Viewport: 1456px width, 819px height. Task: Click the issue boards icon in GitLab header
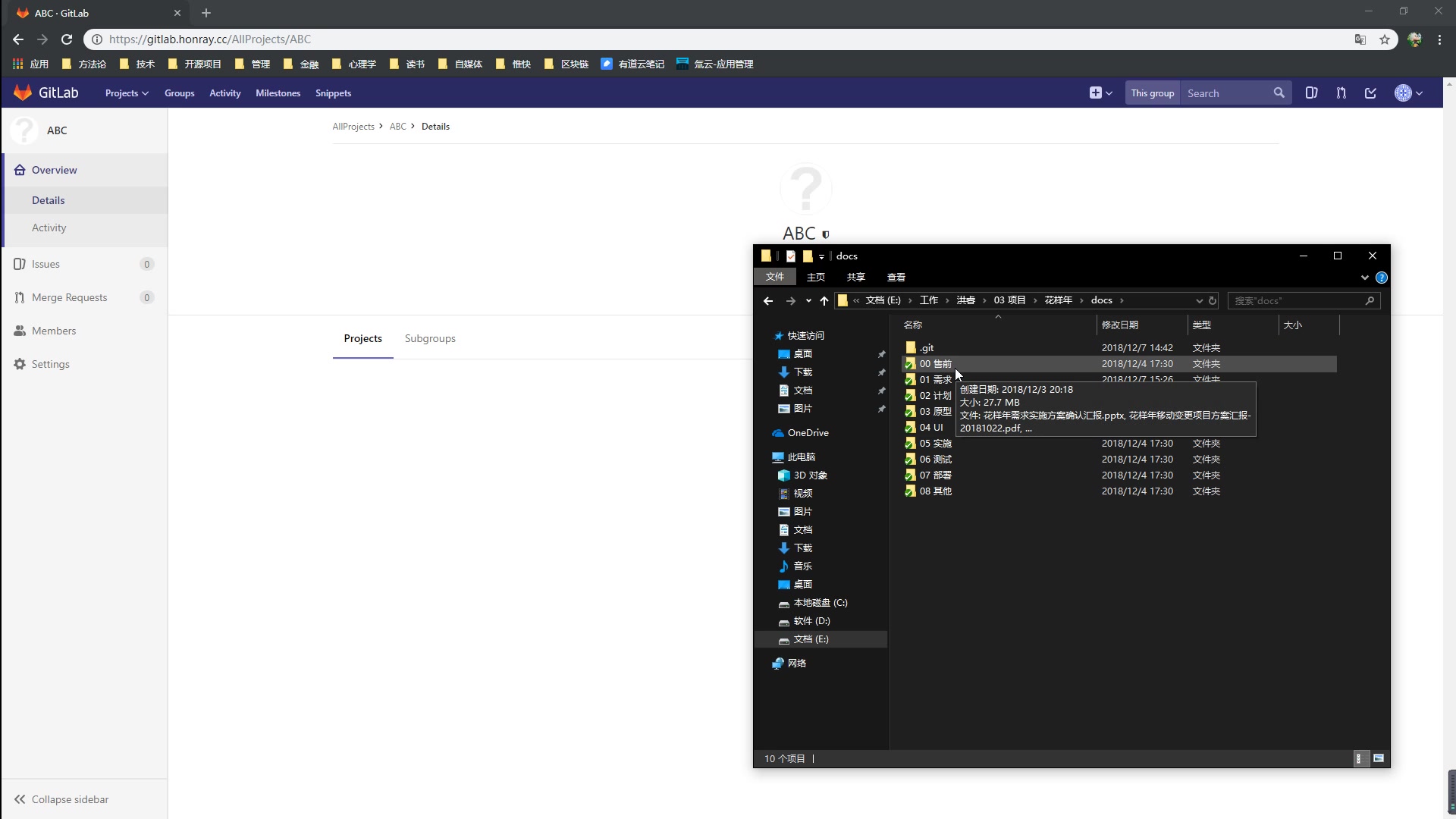point(1313,93)
